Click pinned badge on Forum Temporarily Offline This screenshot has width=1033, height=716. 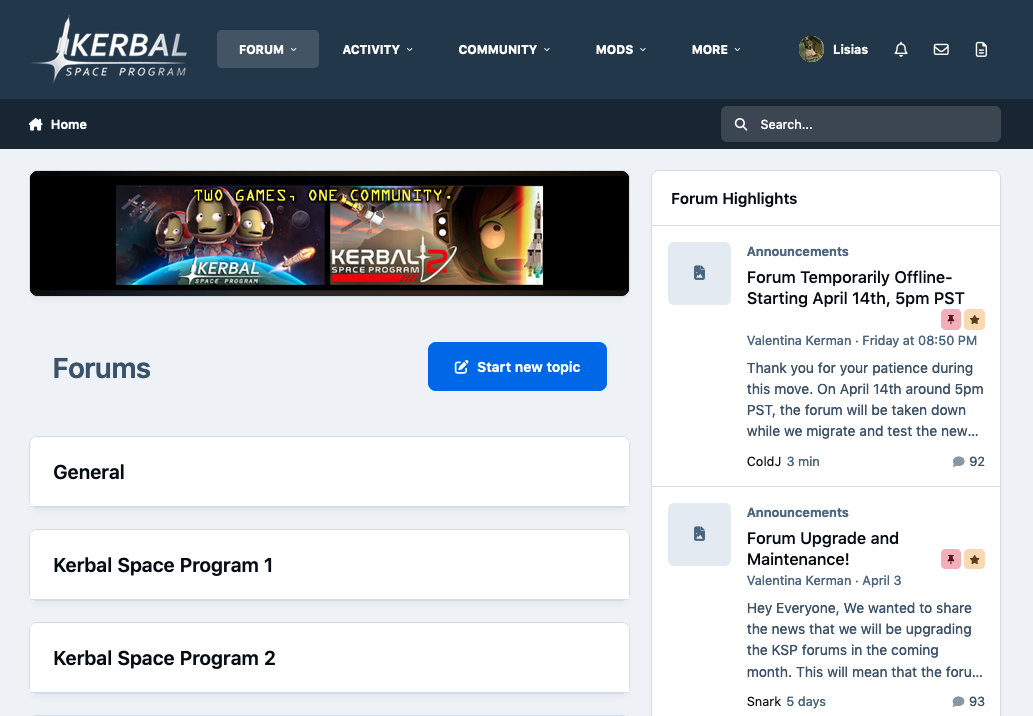950,319
